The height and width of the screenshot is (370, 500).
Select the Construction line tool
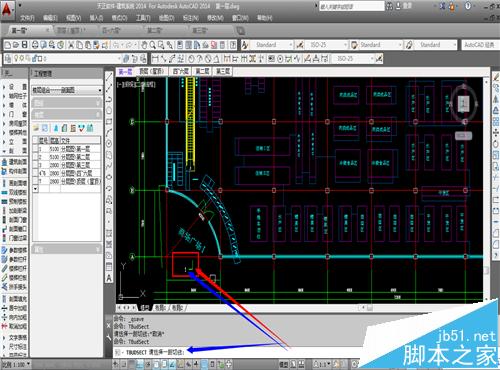[x=109, y=88]
